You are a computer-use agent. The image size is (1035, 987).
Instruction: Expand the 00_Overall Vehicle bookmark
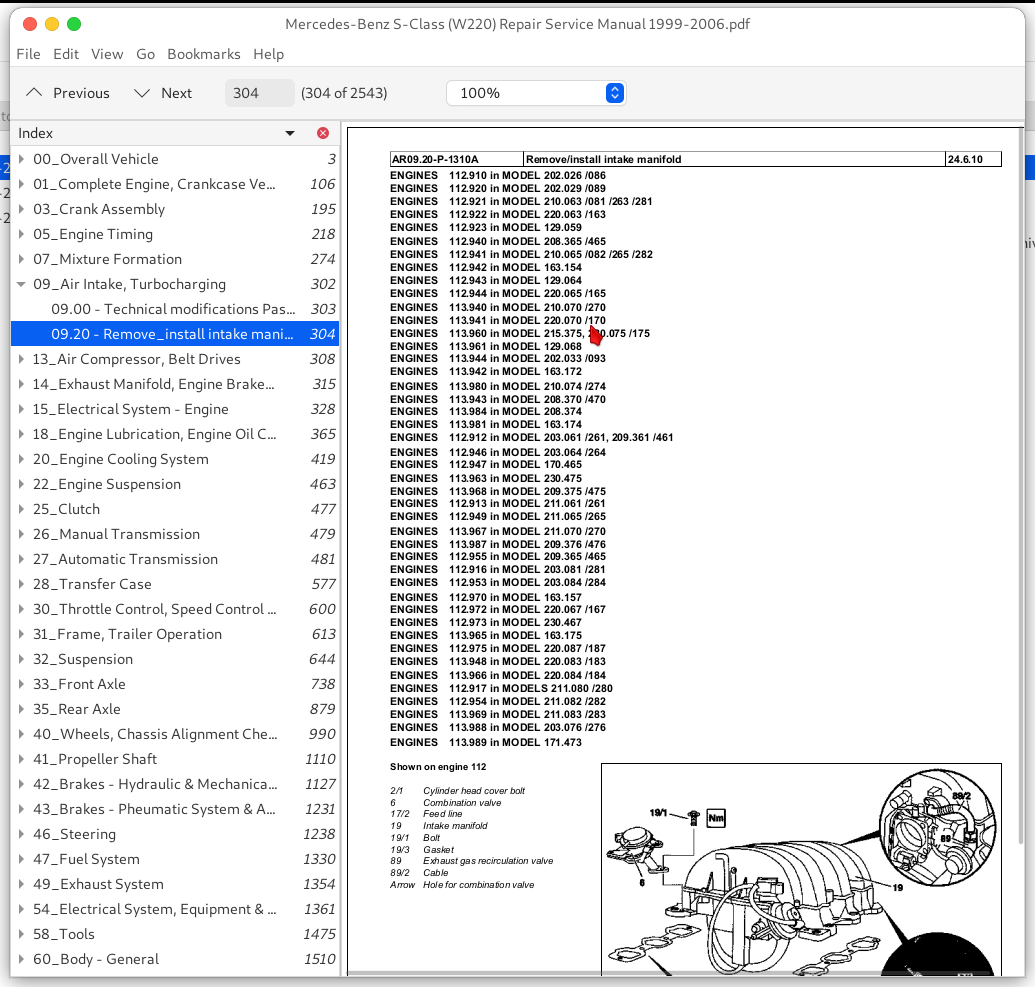[21, 159]
